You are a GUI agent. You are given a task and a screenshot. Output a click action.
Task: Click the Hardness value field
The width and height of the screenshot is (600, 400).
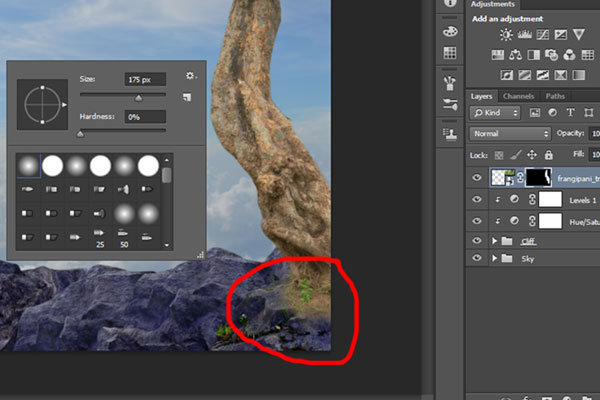point(145,117)
